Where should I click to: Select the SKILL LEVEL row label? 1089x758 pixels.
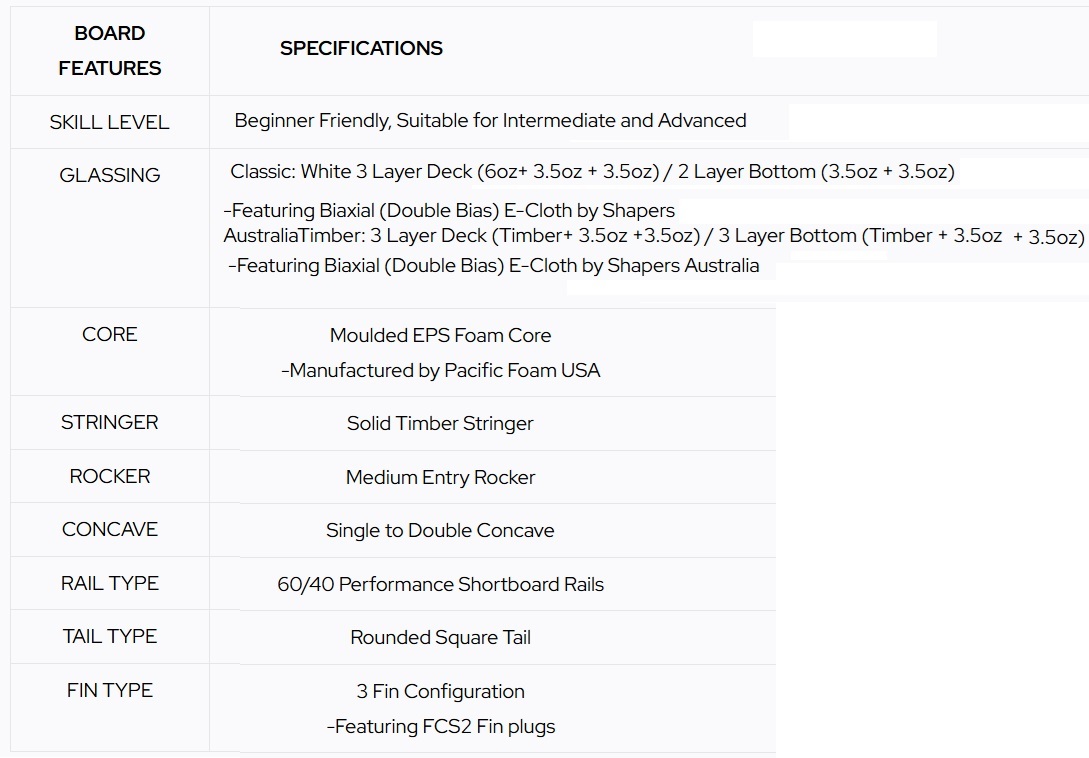(x=109, y=122)
